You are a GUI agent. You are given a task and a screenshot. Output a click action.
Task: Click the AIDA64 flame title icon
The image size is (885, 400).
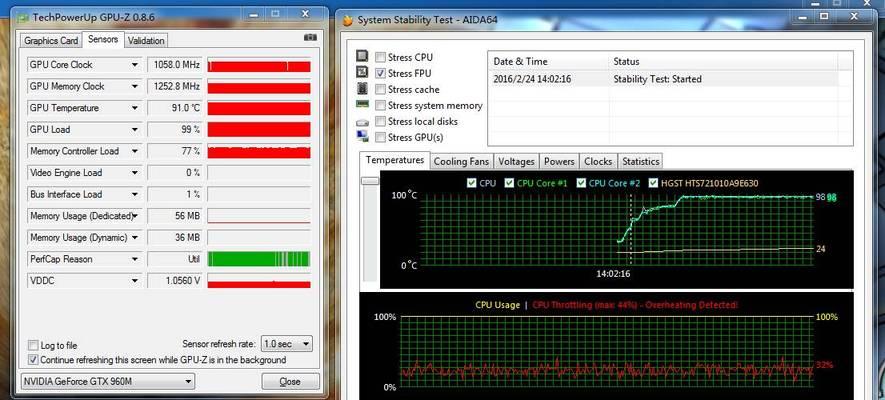point(348,20)
